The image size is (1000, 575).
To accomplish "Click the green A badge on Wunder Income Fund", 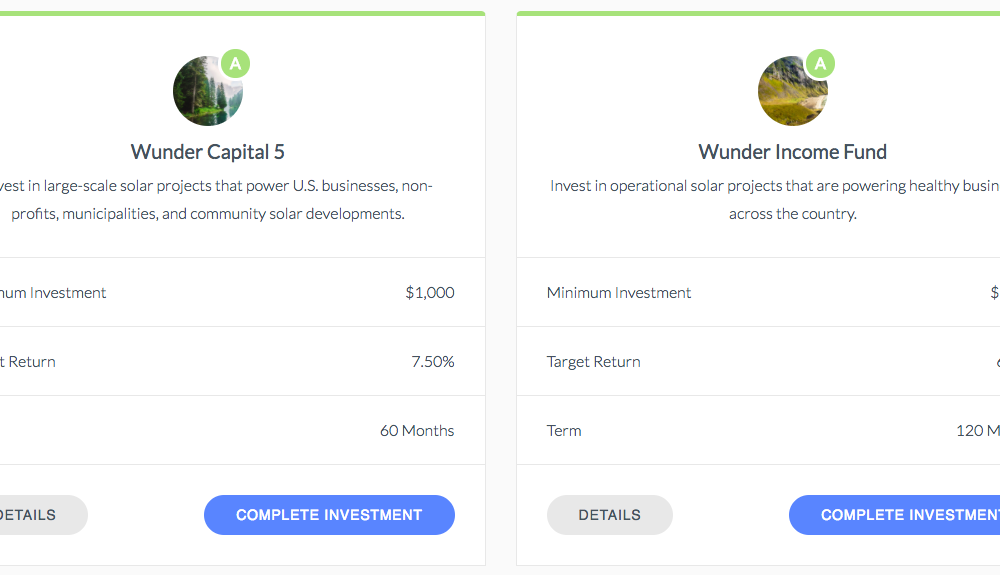I will 820,64.
